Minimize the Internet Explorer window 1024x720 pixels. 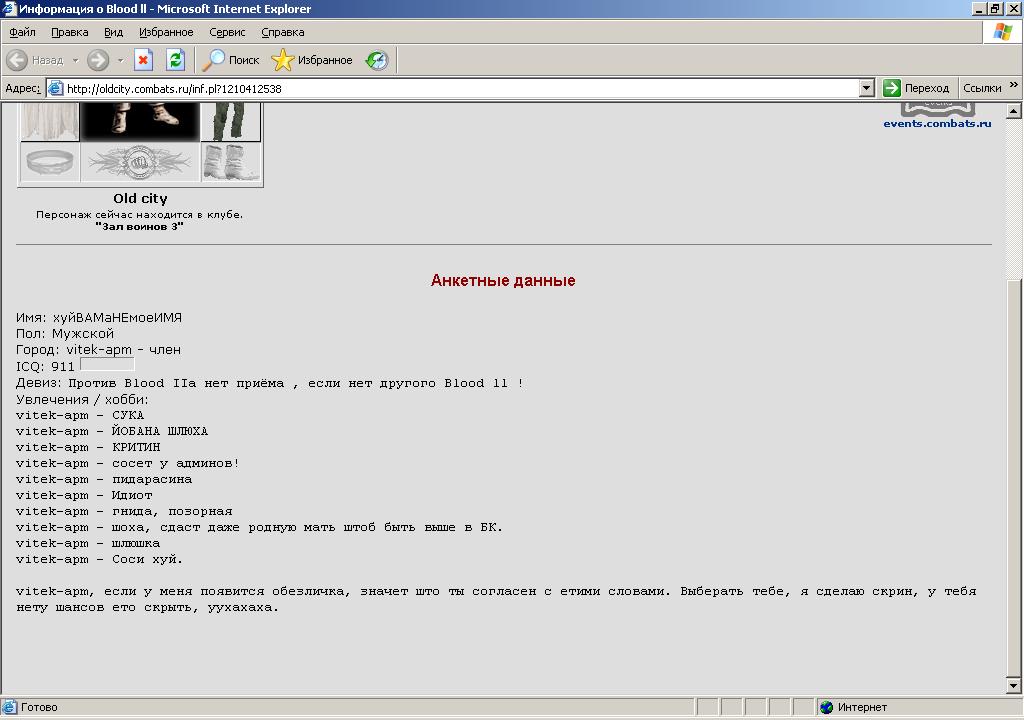979,8
